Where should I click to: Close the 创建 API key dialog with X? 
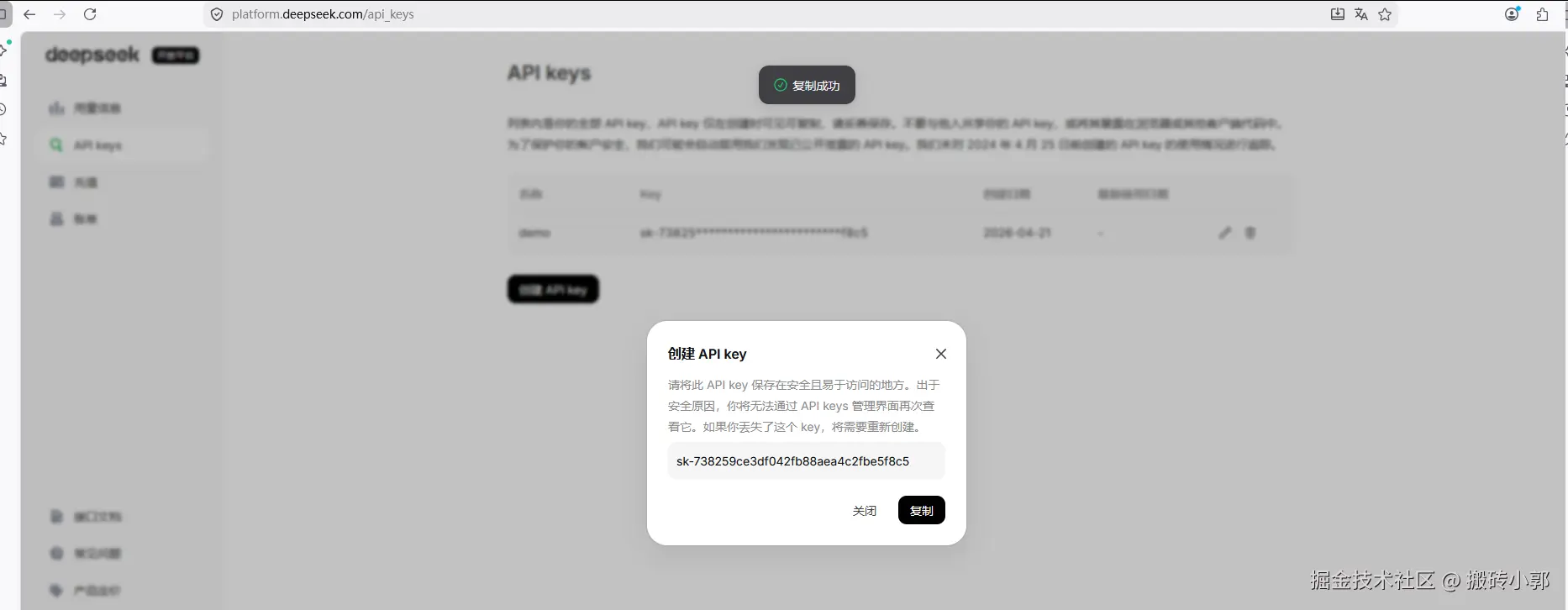(941, 354)
